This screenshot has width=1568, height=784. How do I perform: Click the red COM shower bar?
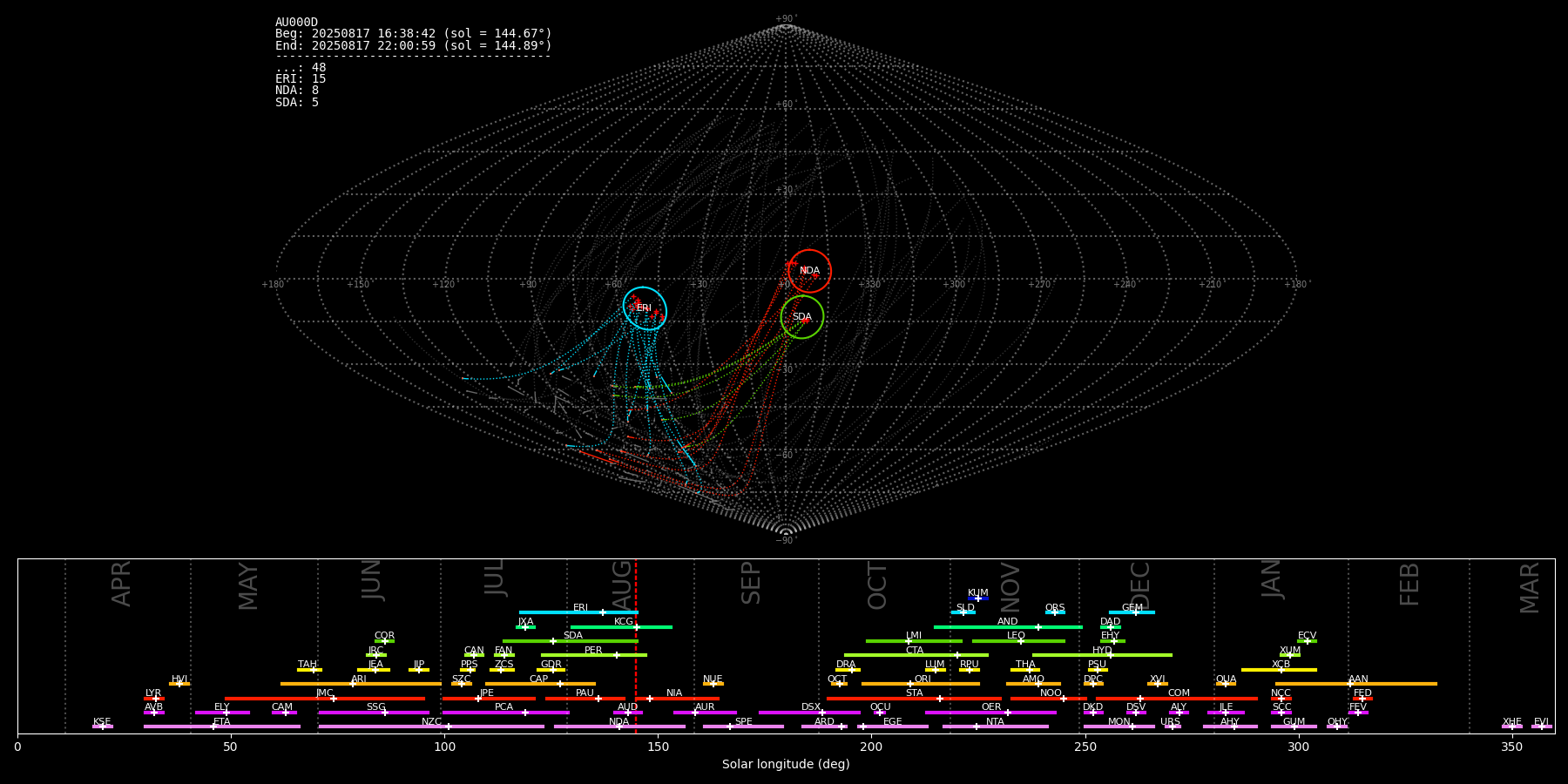(1177, 698)
